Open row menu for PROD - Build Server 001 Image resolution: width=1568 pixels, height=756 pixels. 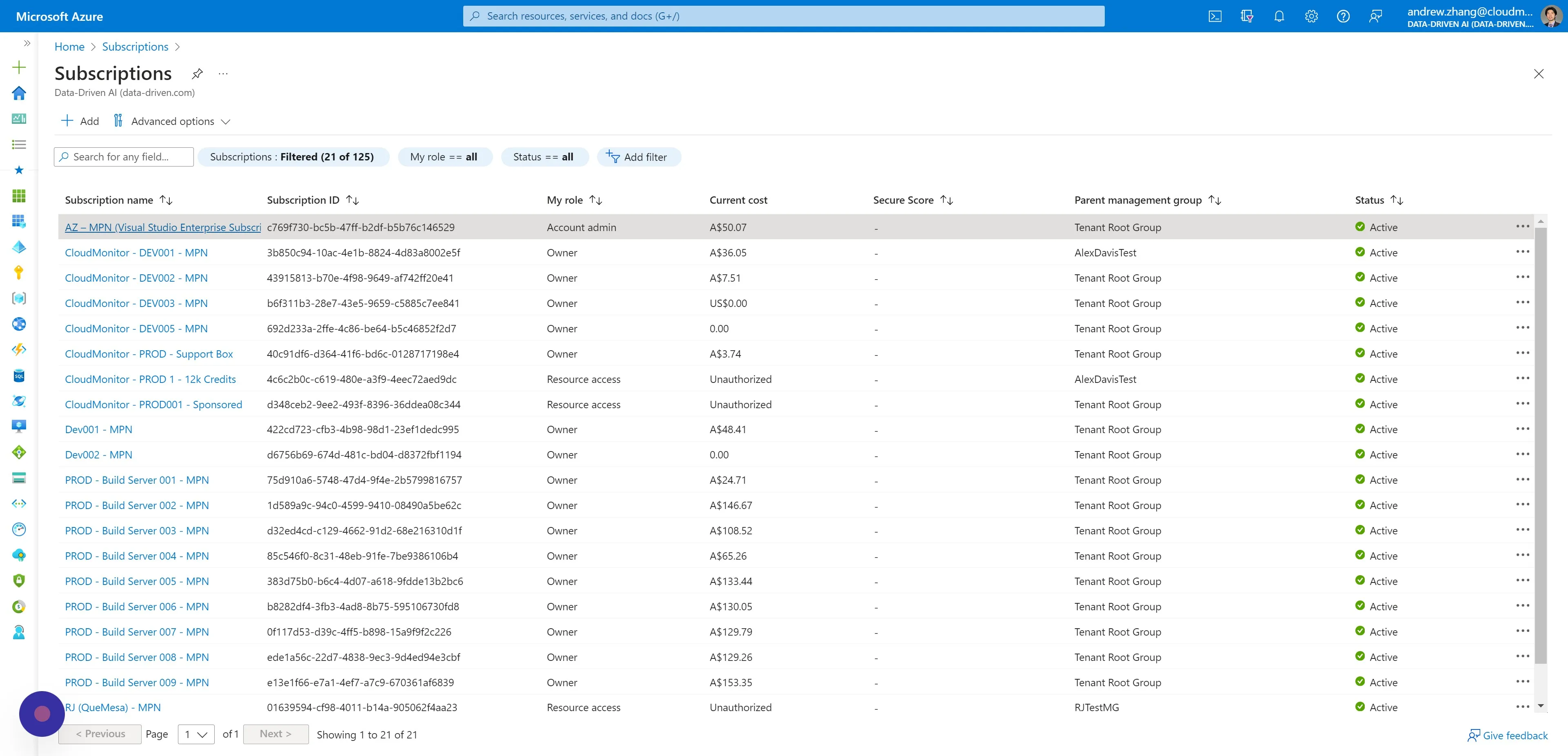(x=1522, y=479)
